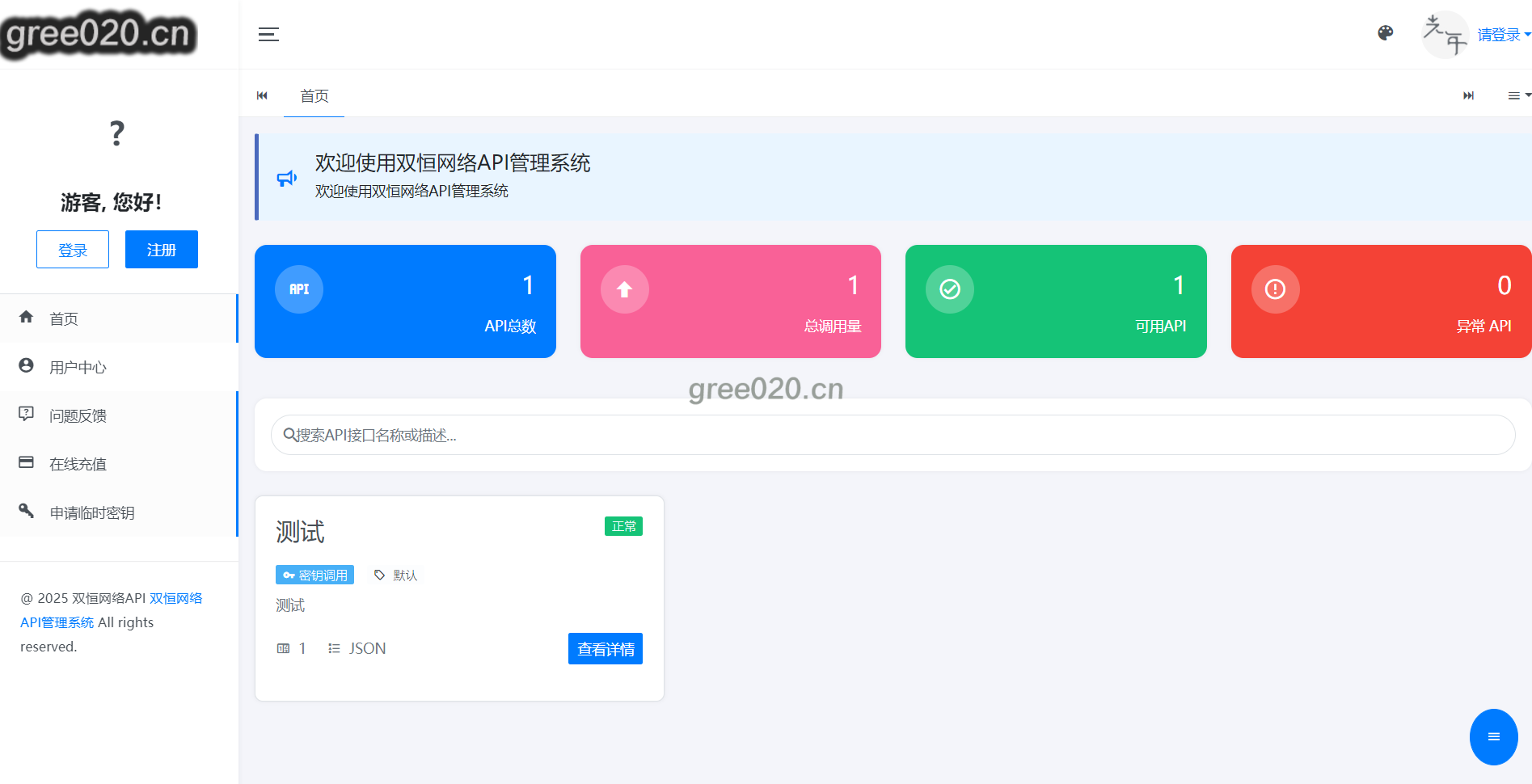Open 用户中心 from the sidebar
Image resolution: width=1532 pixels, height=784 pixels.
78,367
